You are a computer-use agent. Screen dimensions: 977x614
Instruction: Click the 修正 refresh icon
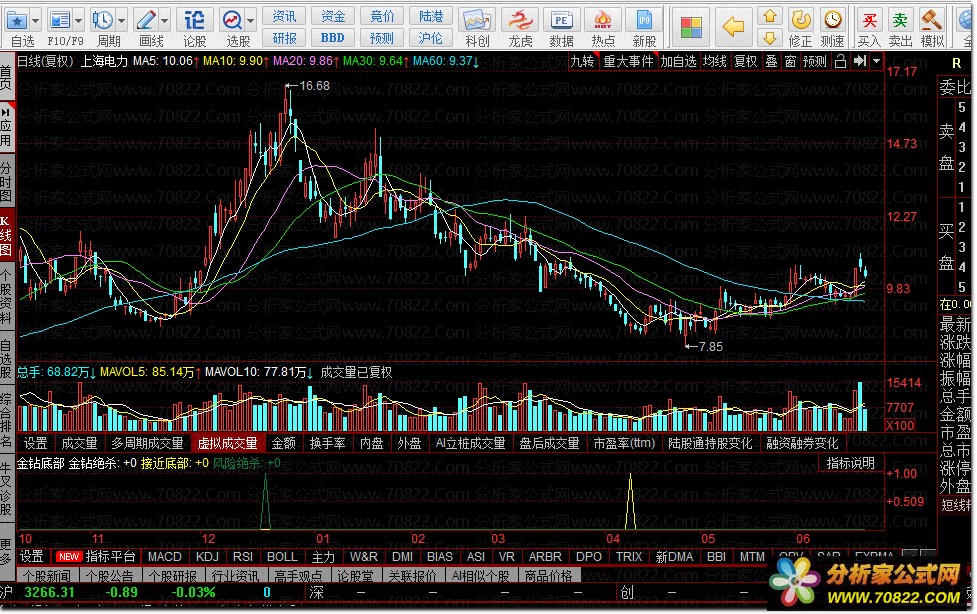[801, 20]
